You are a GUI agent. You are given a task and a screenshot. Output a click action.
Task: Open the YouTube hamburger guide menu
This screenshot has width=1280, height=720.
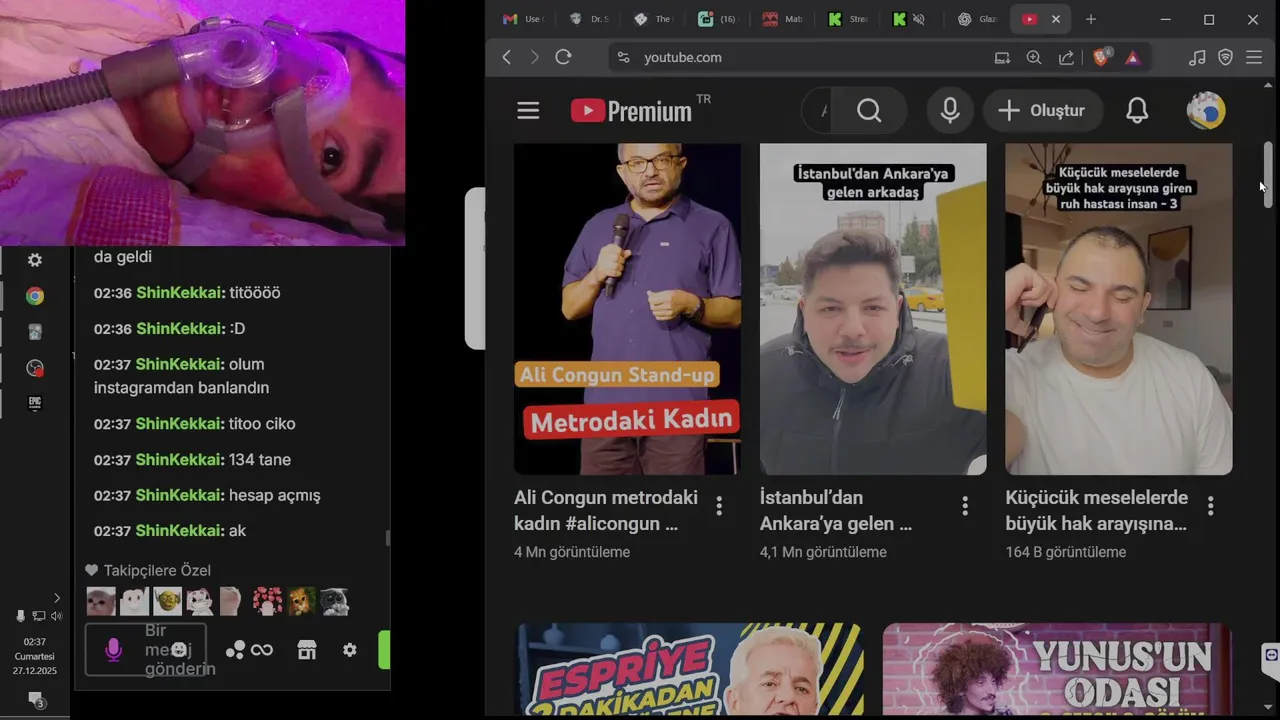click(x=528, y=111)
